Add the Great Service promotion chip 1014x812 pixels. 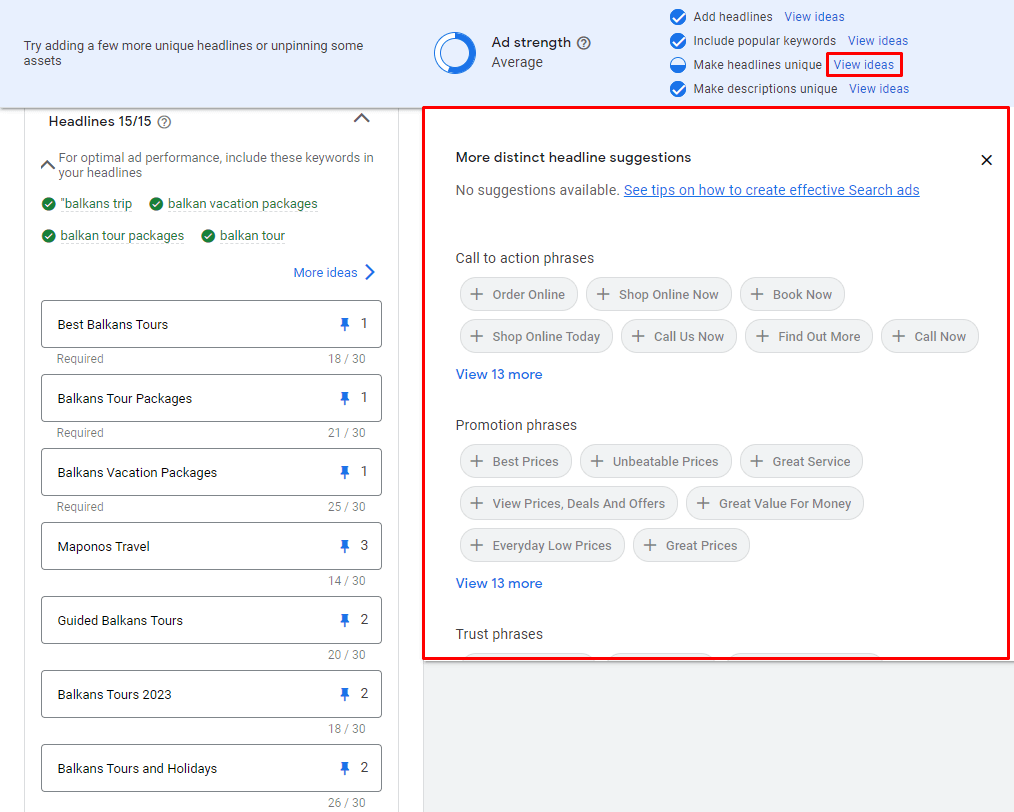pos(801,461)
